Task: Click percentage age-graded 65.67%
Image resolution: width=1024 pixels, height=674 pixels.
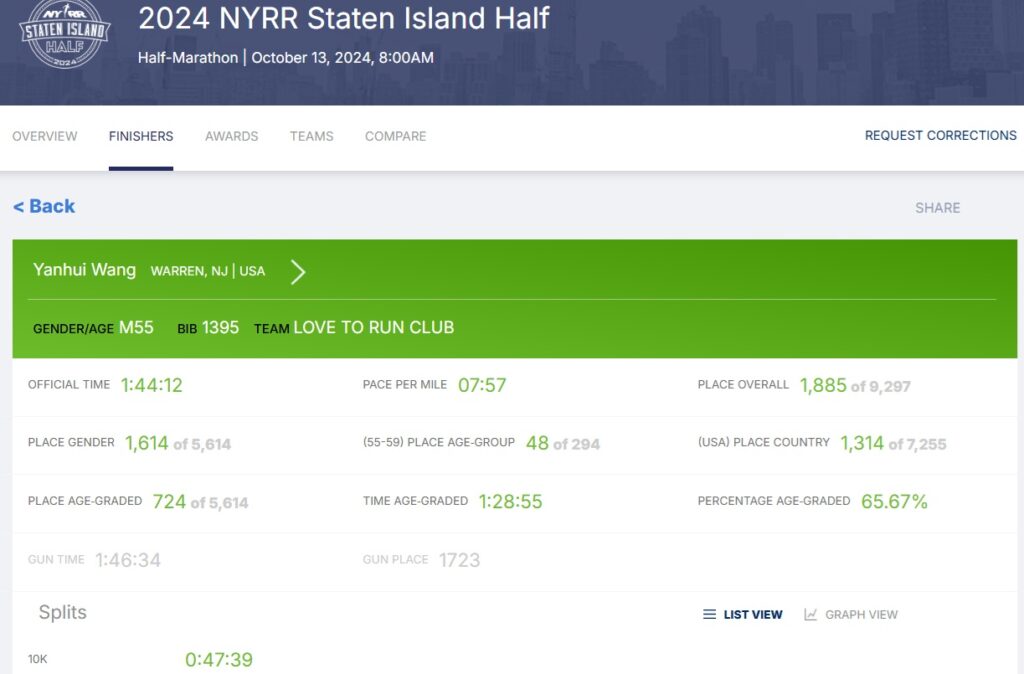Action: click(894, 502)
